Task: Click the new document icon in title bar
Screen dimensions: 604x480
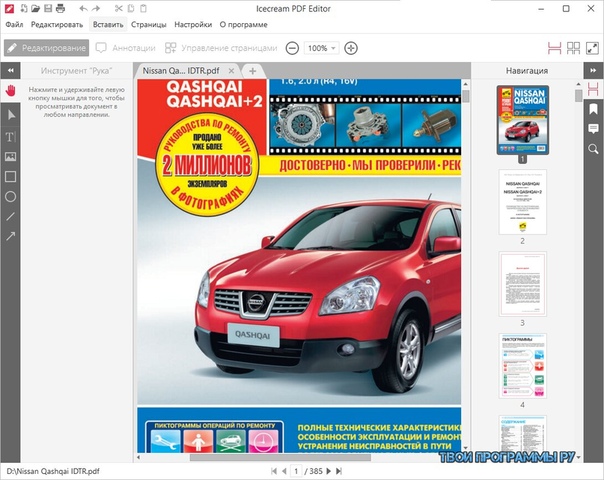Action: click(x=24, y=8)
